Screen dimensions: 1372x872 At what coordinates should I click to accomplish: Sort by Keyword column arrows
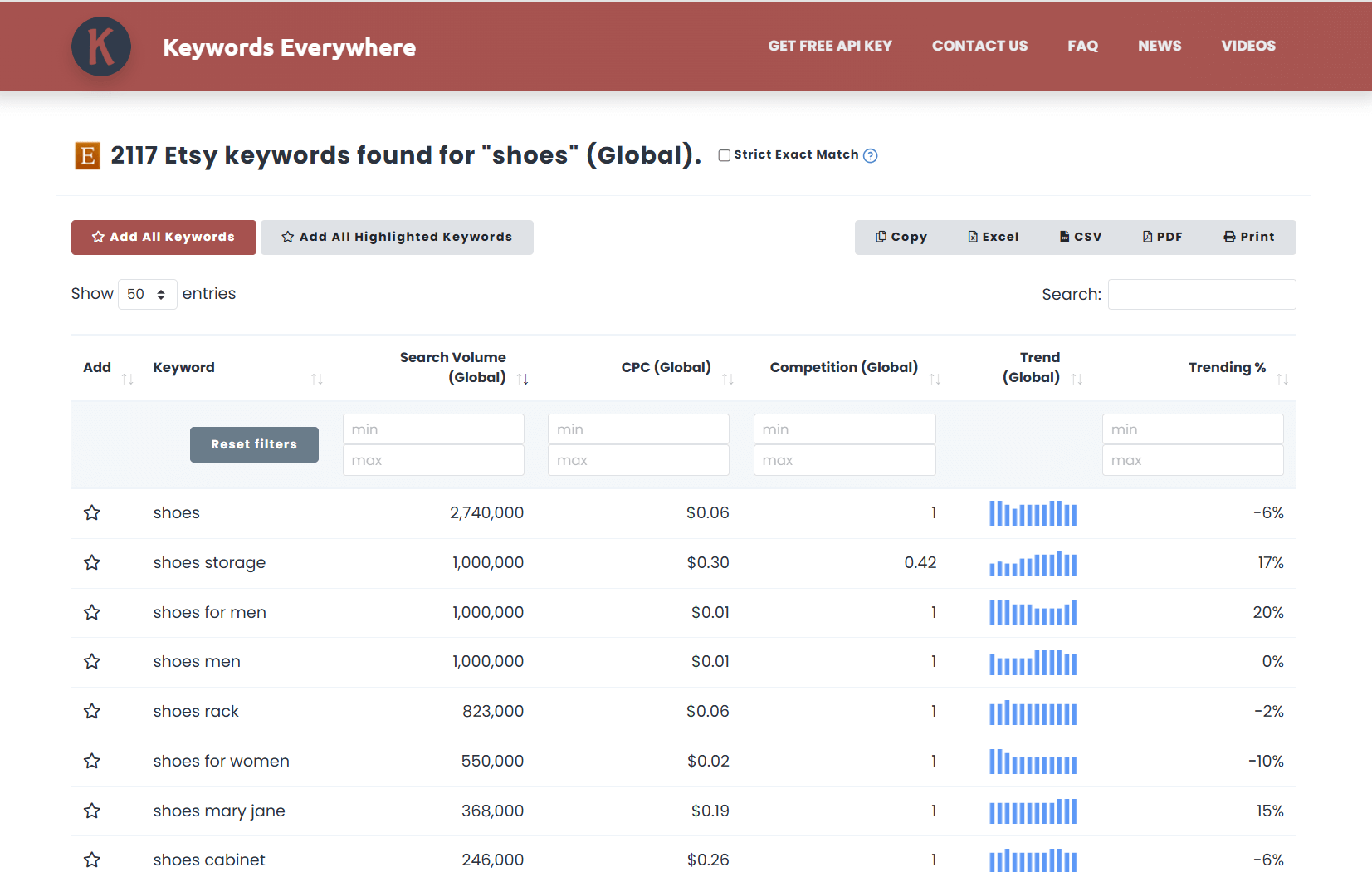click(x=317, y=379)
